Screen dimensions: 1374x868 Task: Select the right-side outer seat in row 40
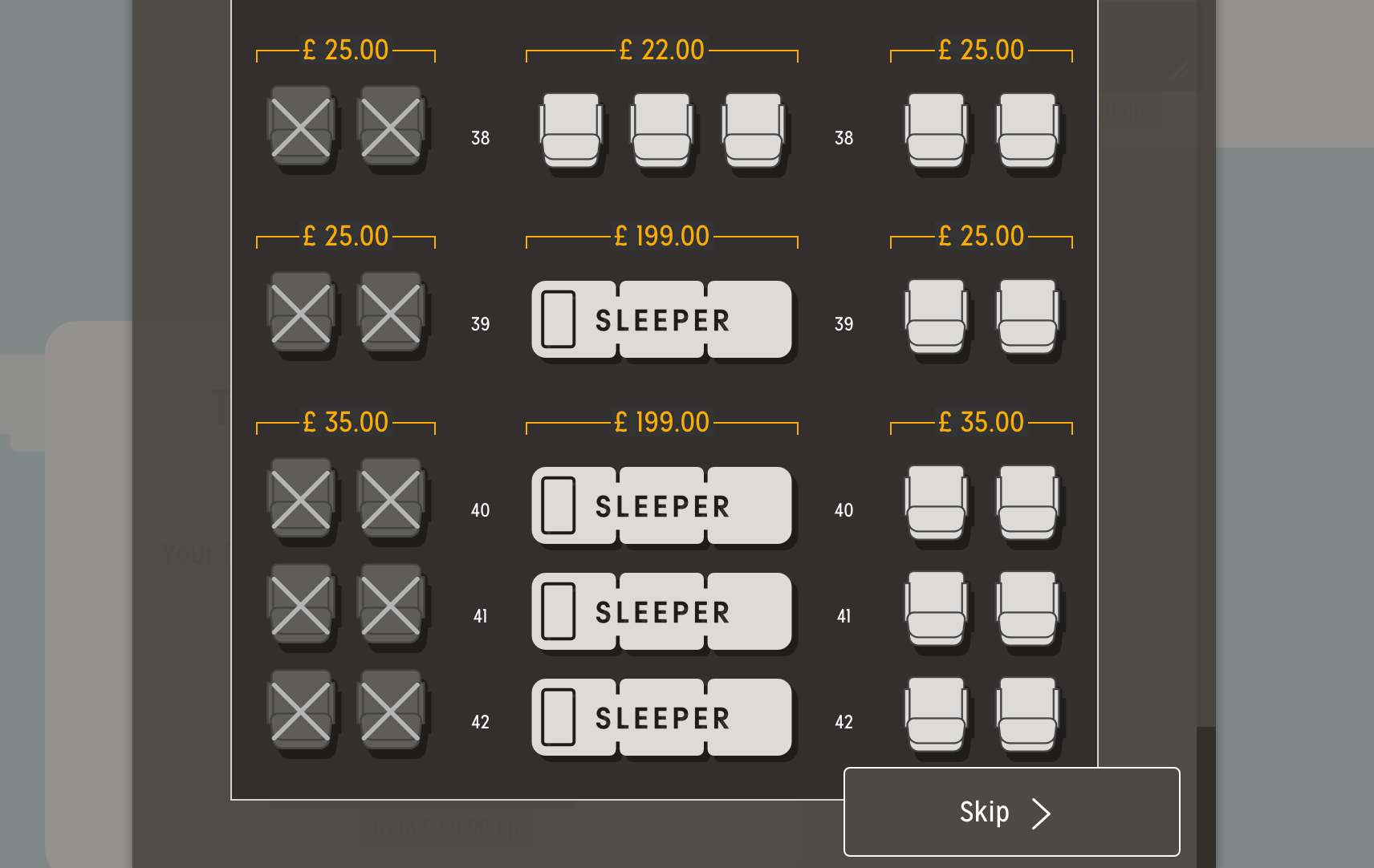point(1027,503)
